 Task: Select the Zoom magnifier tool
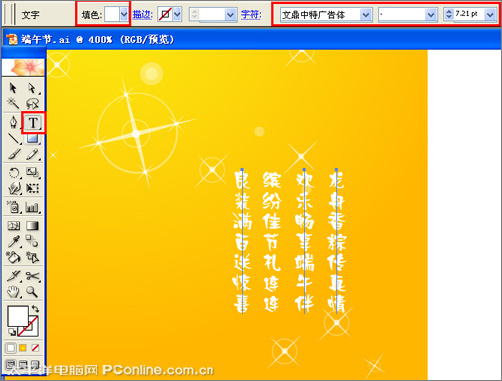(x=32, y=292)
